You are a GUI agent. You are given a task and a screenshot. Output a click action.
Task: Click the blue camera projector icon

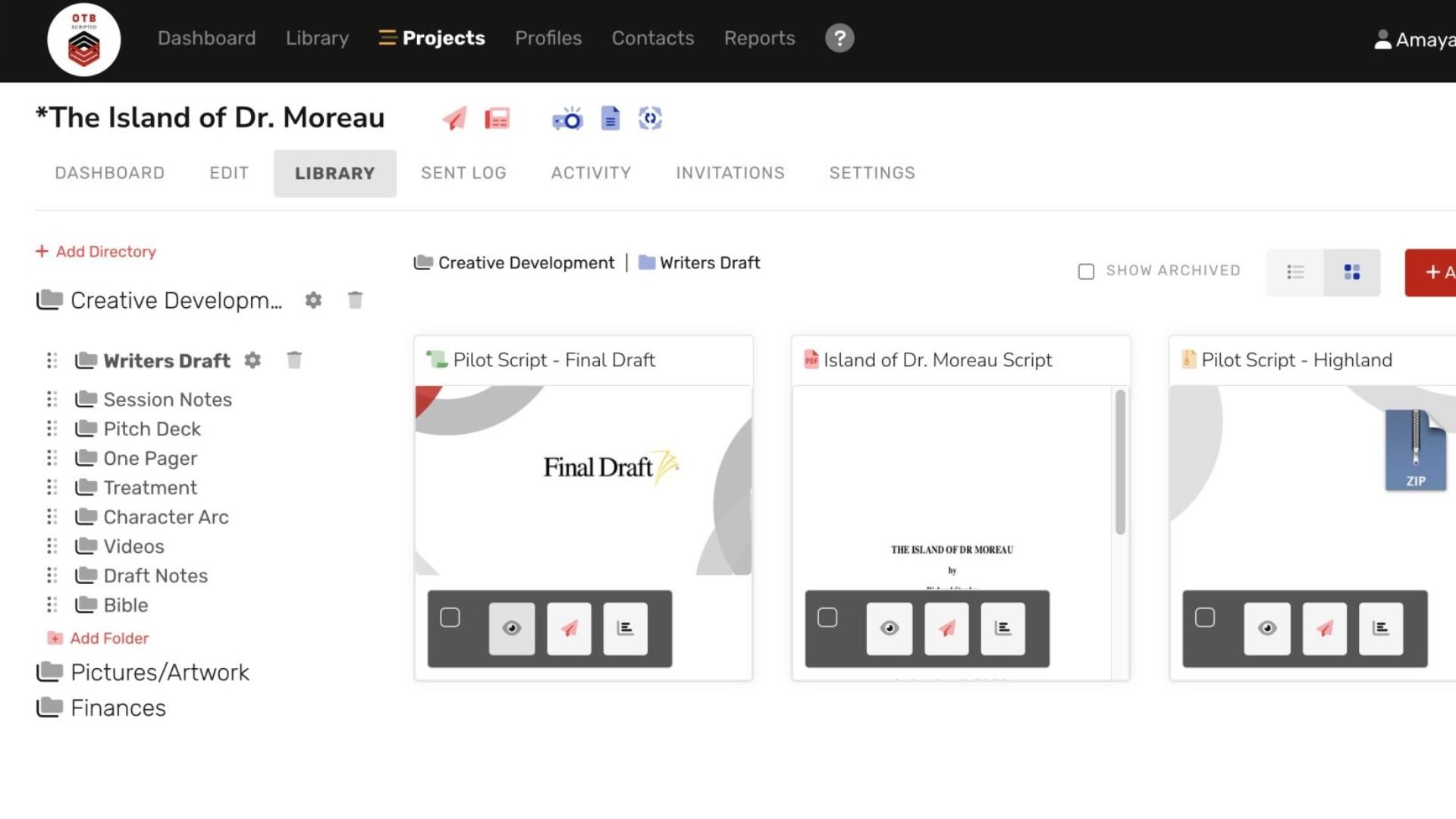[x=567, y=119]
